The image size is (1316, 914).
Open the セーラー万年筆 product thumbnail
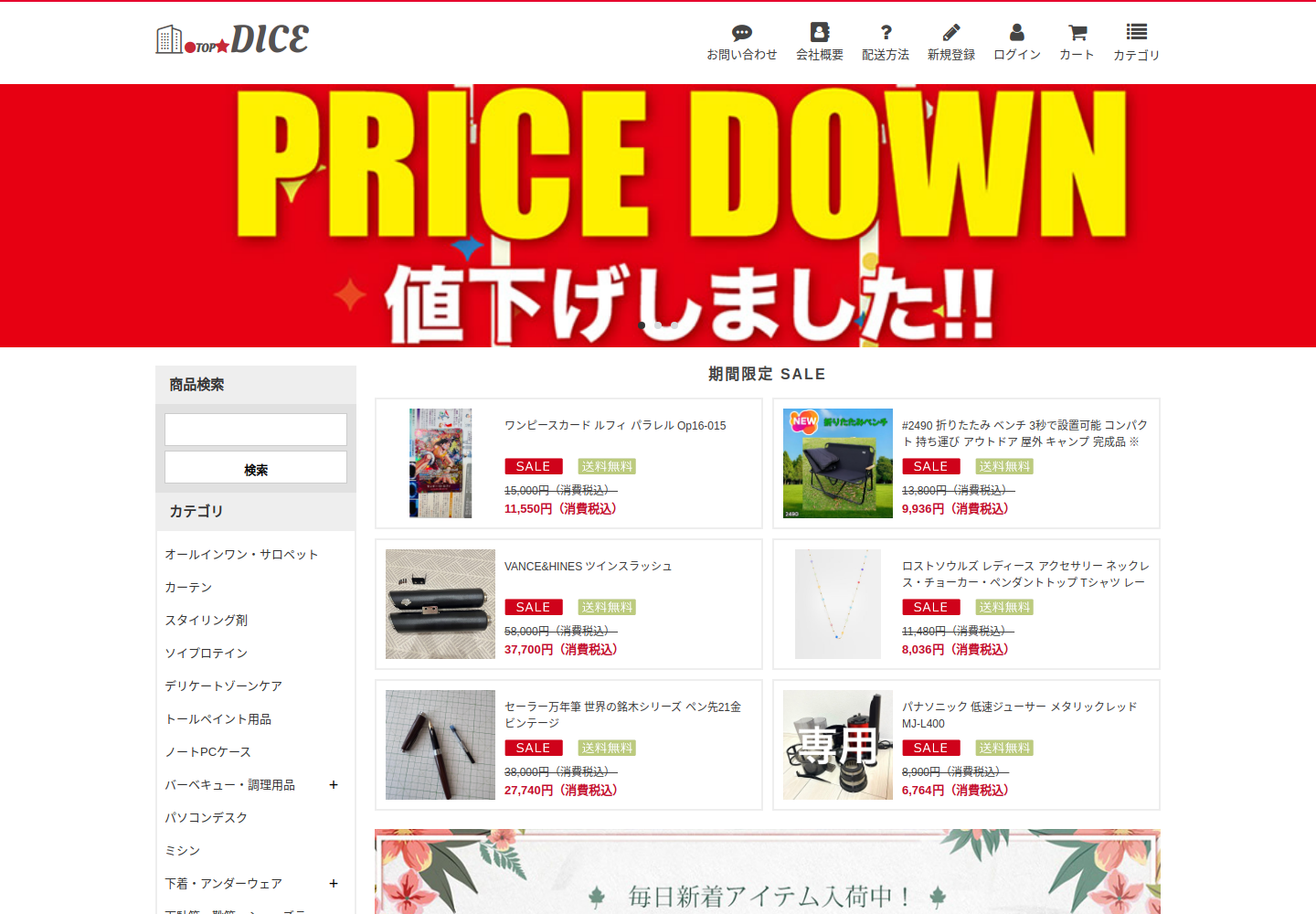[x=440, y=745]
